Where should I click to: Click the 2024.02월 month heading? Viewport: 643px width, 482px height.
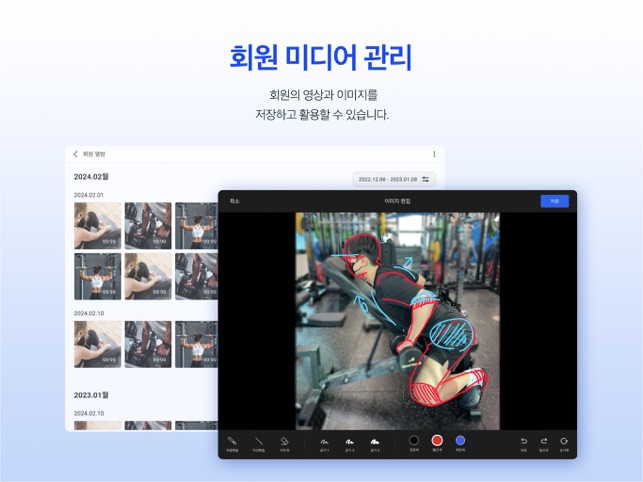point(91,177)
